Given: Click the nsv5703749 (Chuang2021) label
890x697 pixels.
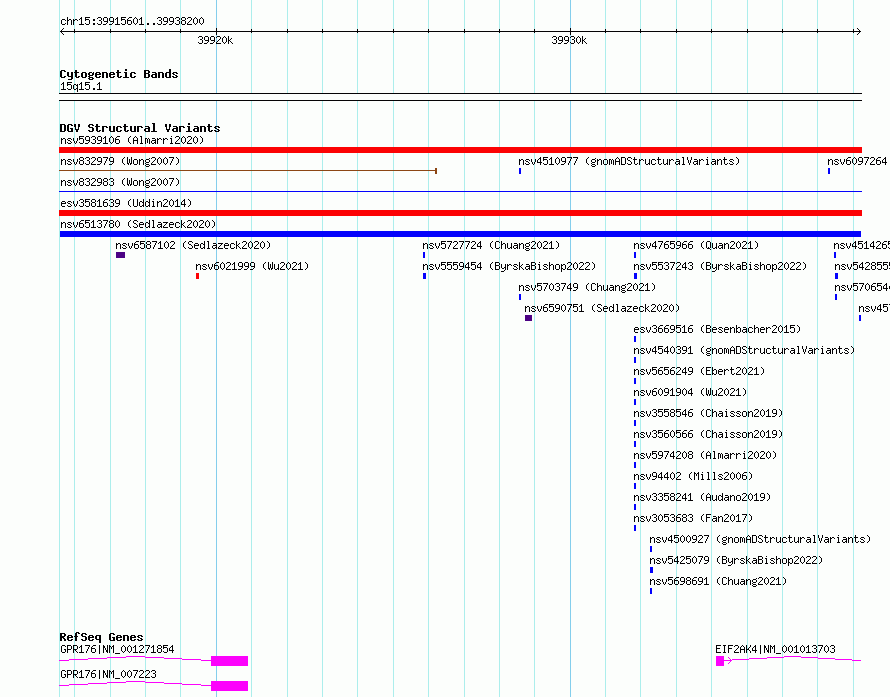Looking at the screenshot, I should click(587, 287).
